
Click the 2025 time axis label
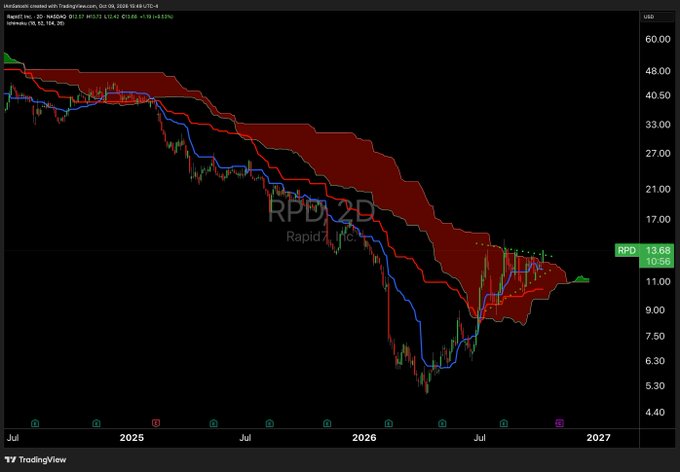(x=131, y=438)
